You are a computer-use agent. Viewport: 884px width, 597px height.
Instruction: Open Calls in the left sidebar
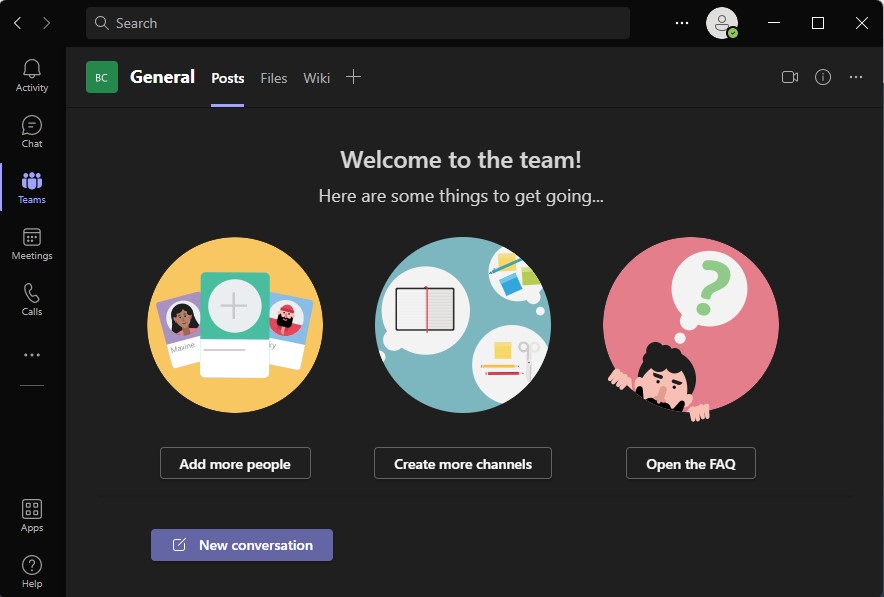(x=32, y=299)
